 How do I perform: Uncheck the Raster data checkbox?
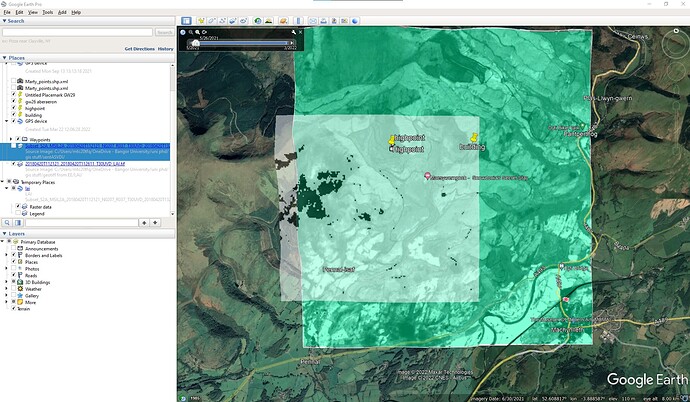(x=18, y=206)
